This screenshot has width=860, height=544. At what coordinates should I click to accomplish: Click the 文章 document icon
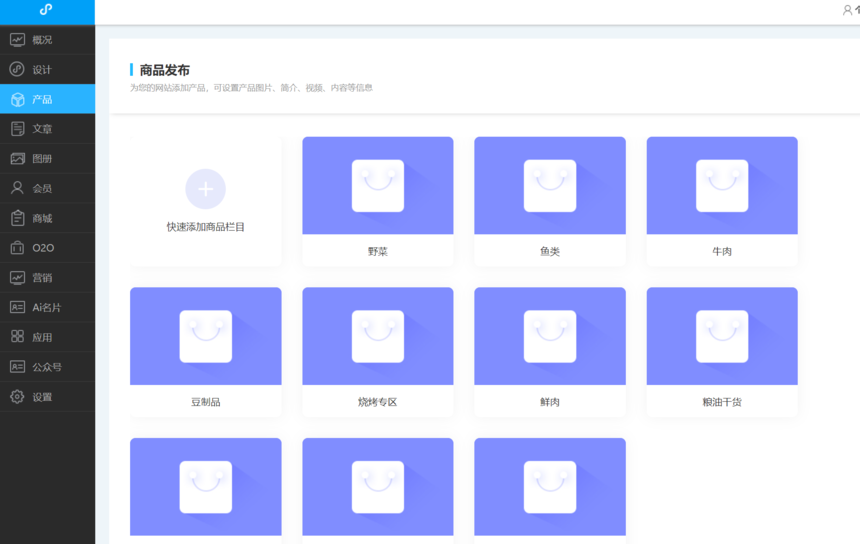(18, 129)
